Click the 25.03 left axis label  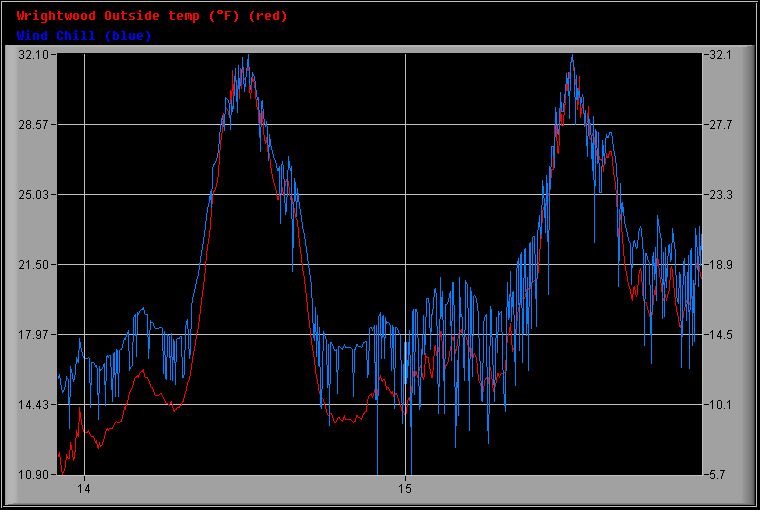[33, 195]
